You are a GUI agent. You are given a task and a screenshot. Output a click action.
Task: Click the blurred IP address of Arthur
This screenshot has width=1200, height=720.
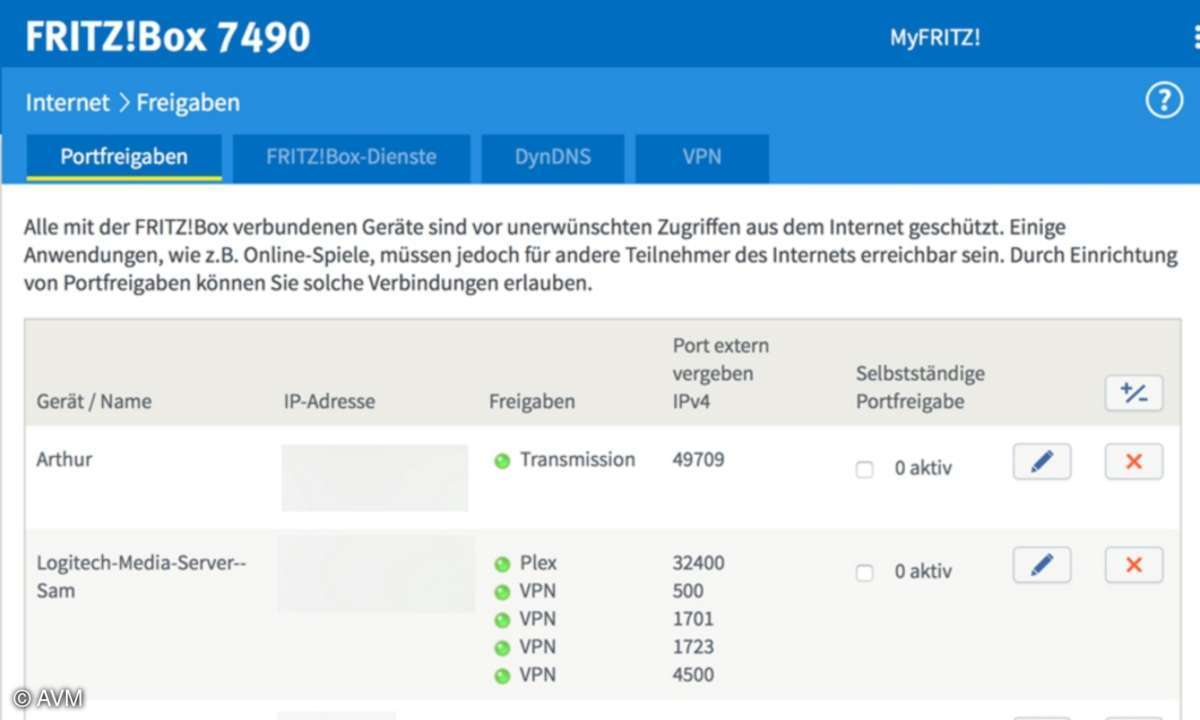tap(375, 478)
